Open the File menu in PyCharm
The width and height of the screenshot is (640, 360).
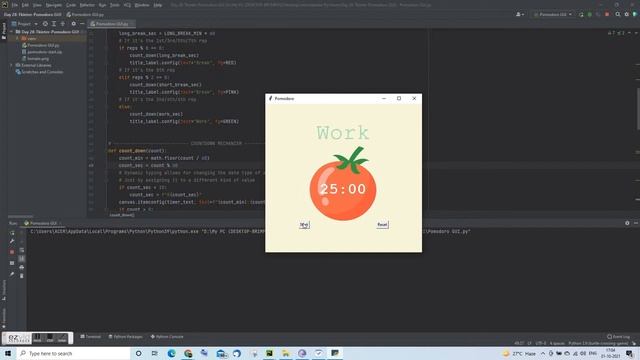tap(15, 5)
